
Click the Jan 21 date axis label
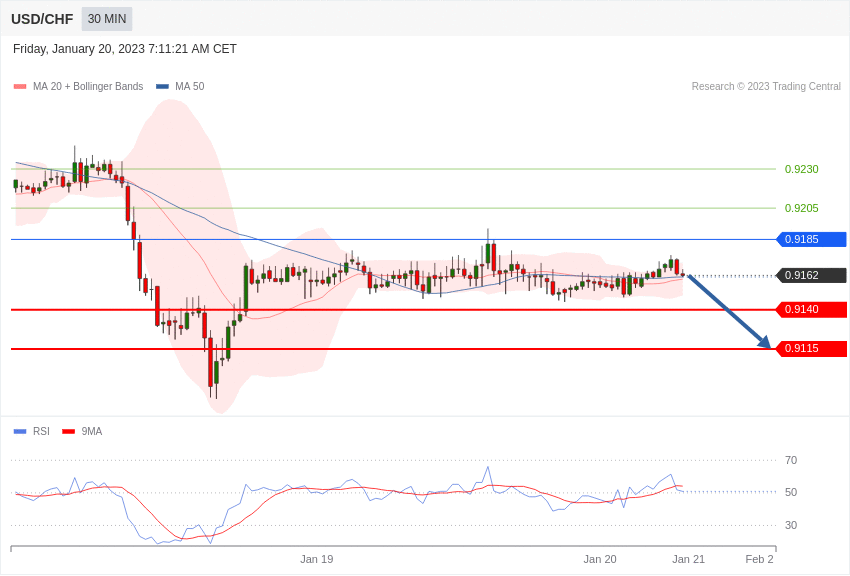point(688,559)
